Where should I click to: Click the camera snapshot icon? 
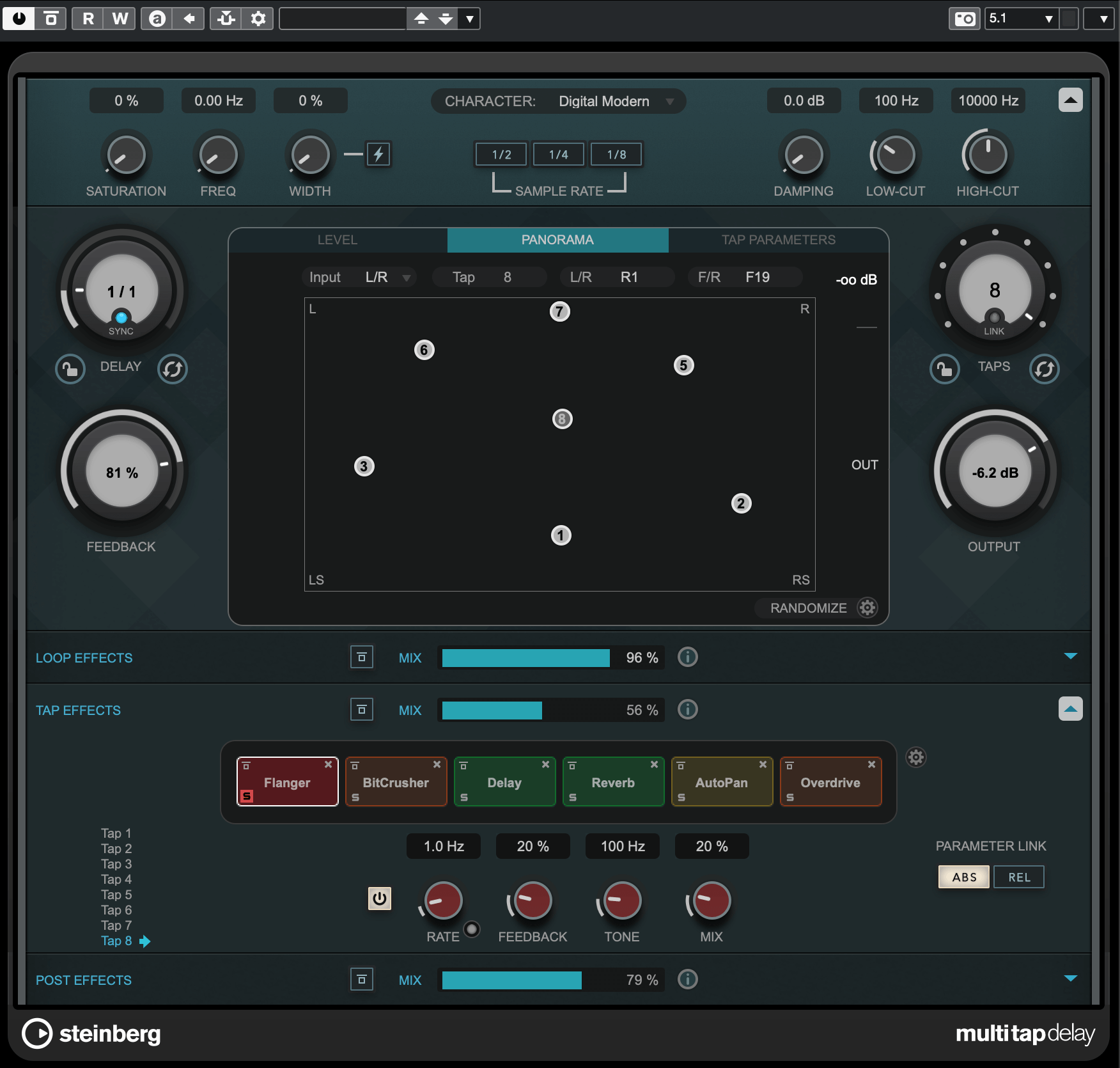click(x=965, y=19)
